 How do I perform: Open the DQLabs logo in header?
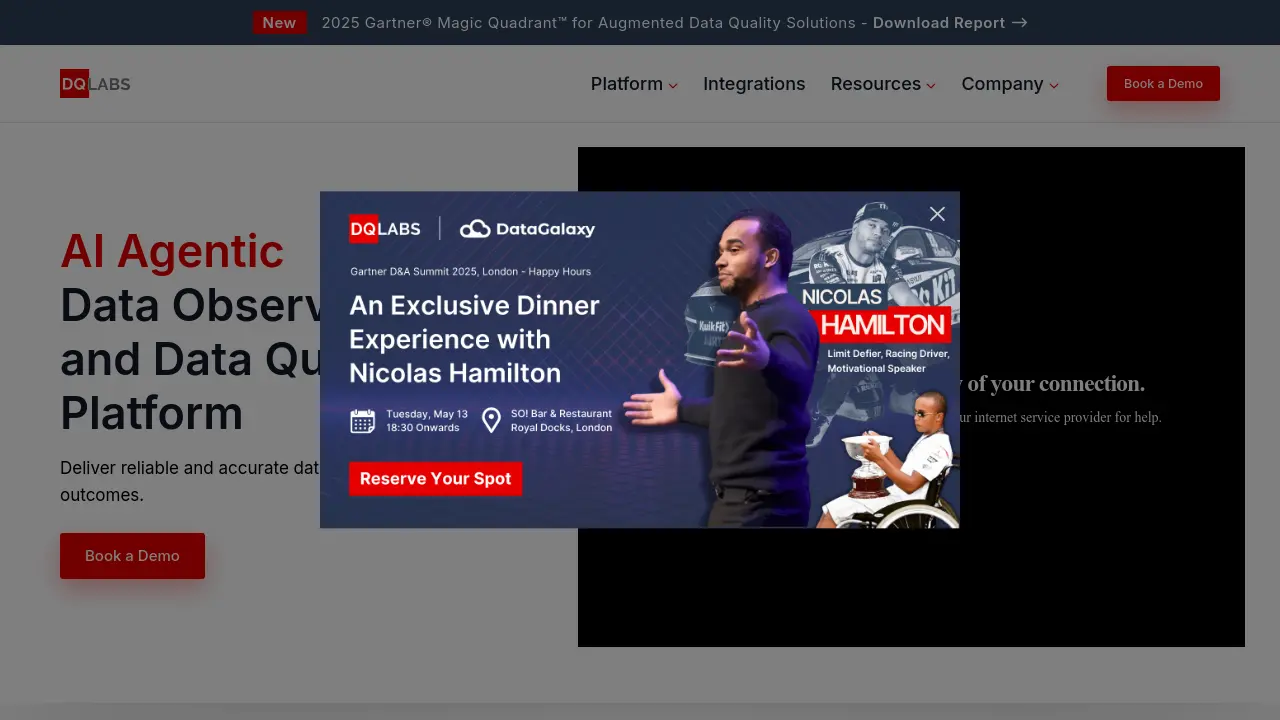point(95,84)
